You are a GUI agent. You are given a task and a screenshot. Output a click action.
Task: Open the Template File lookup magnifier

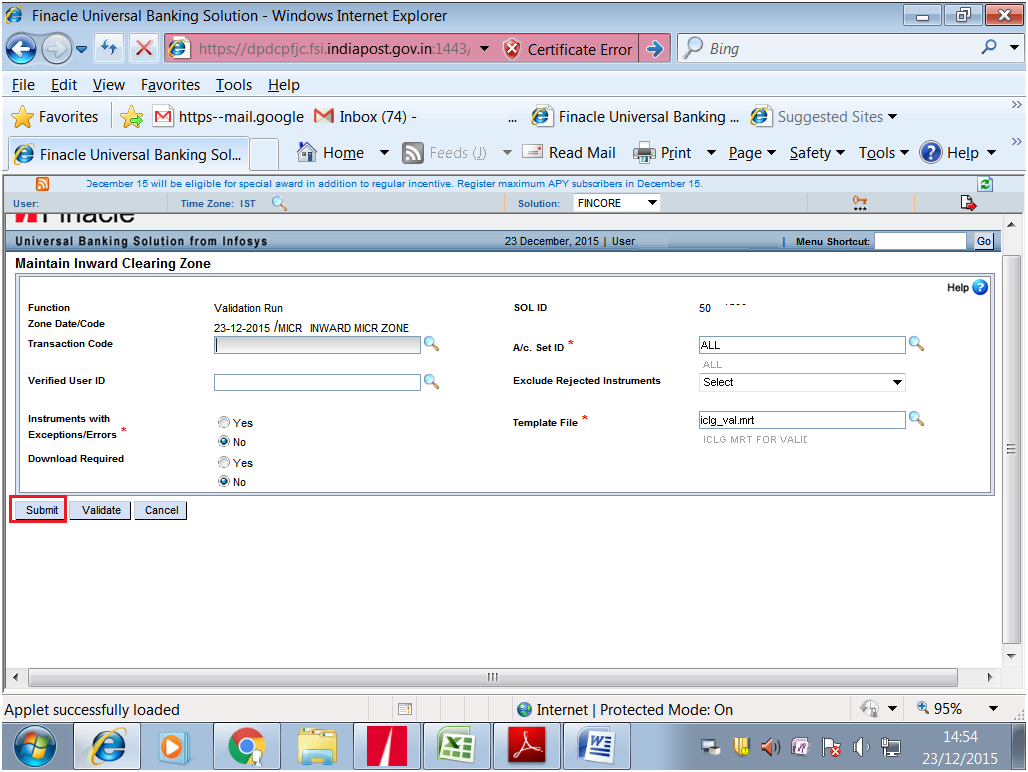tap(917, 419)
